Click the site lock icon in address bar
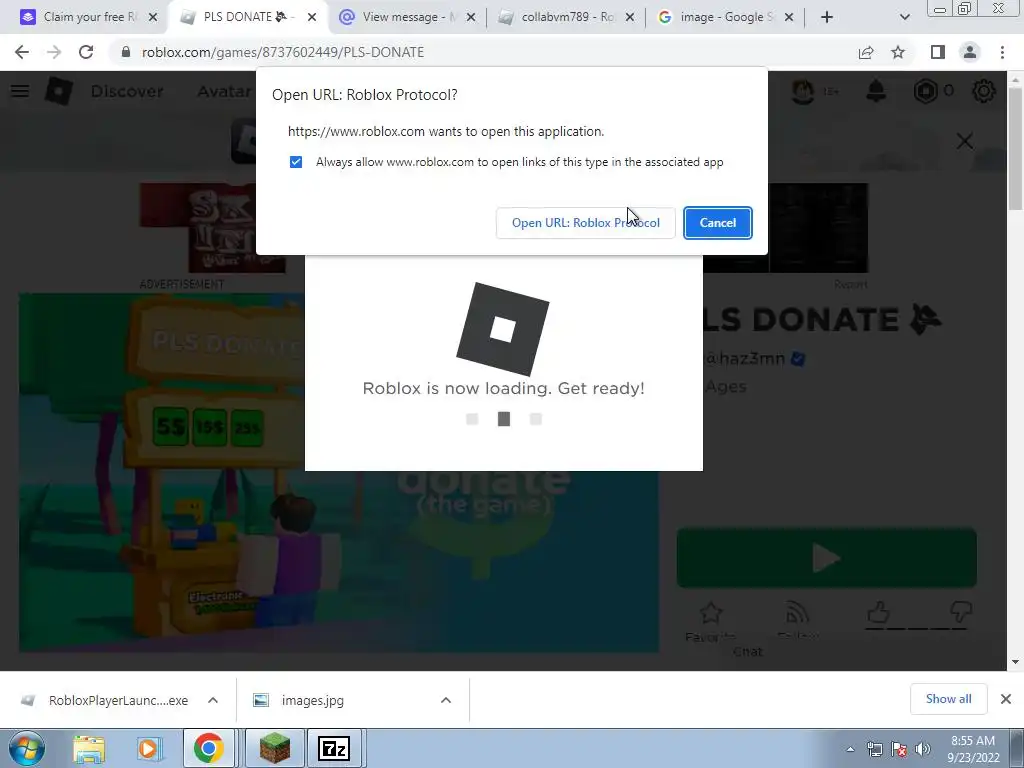The width and height of the screenshot is (1024, 768). click(126, 52)
